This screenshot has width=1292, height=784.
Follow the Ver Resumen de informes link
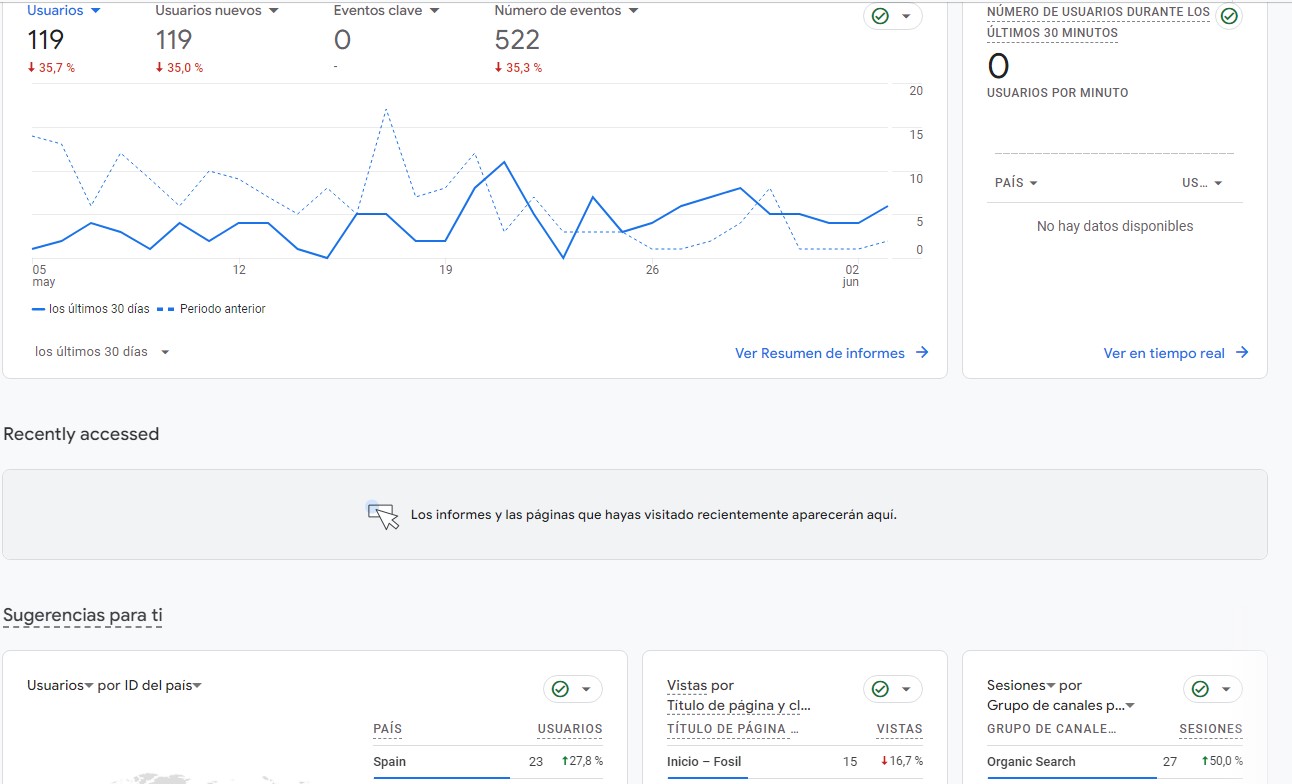pos(820,353)
